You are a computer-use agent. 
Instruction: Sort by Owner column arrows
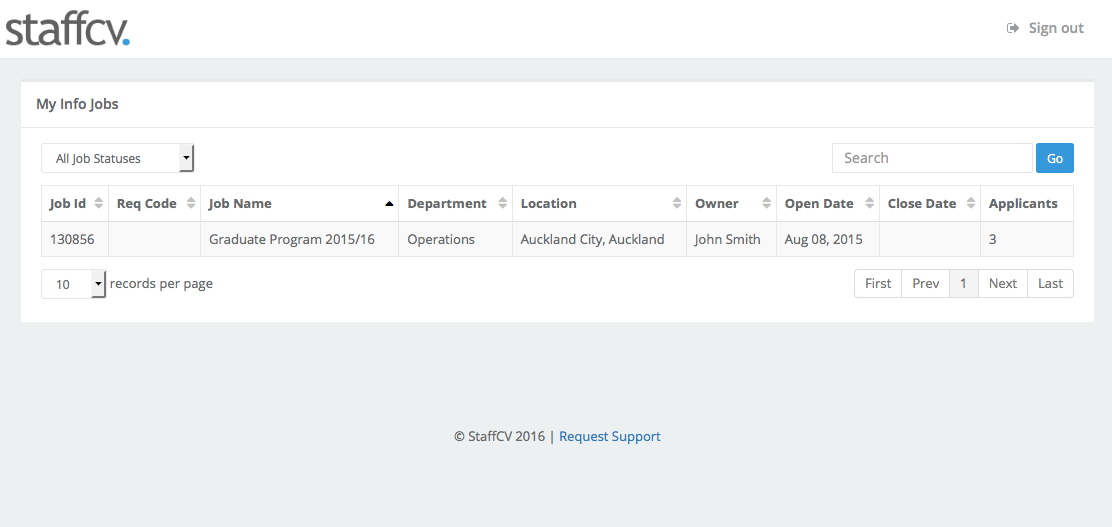(x=767, y=204)
